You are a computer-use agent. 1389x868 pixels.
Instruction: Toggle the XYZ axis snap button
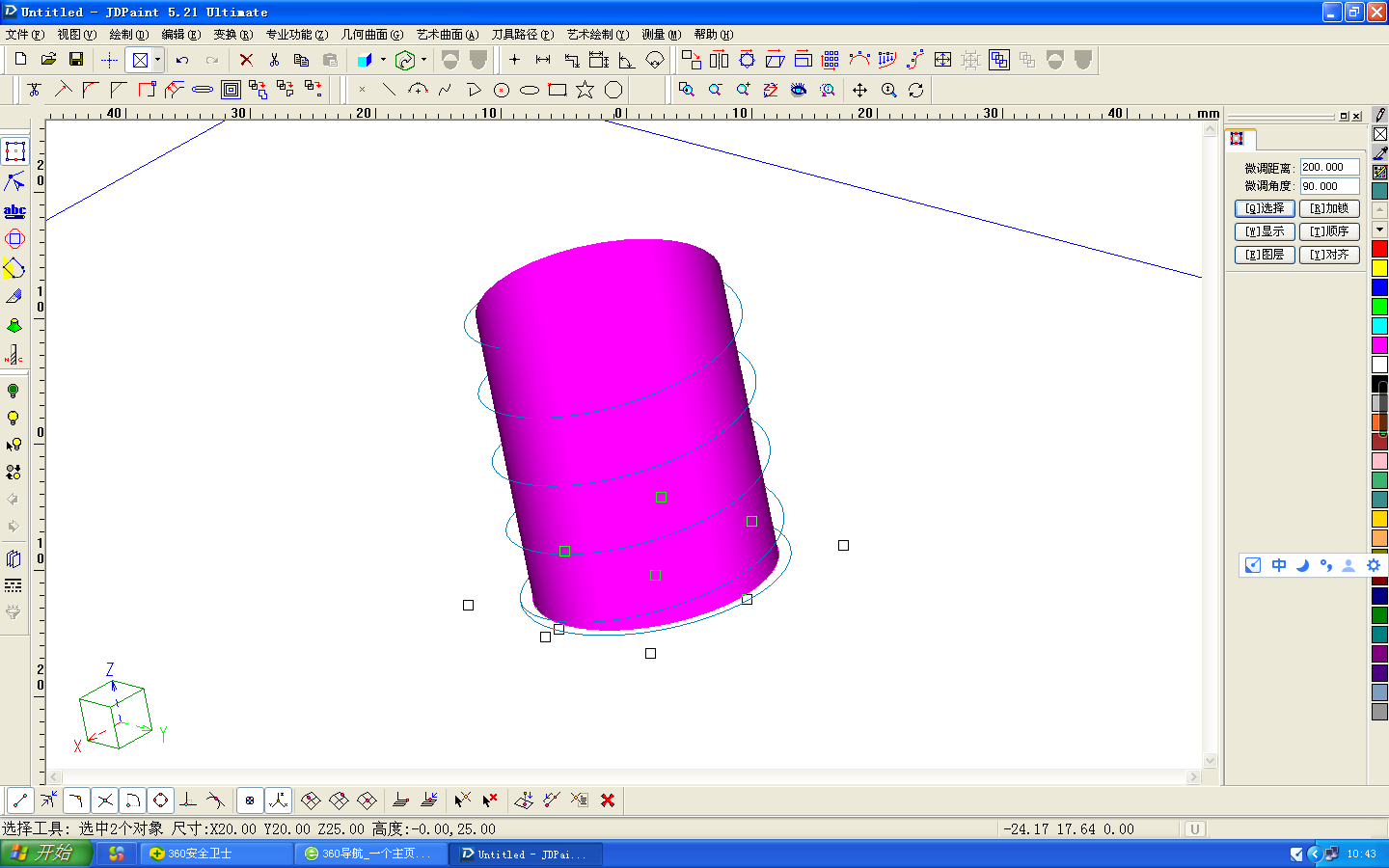click(x=279, y=800)
